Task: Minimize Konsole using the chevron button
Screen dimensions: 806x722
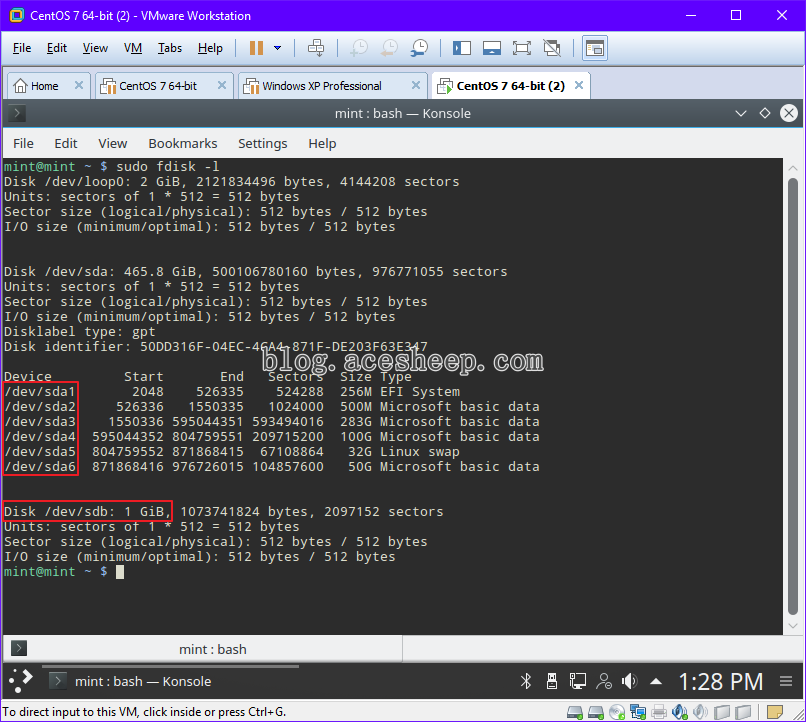Action: (741, 113)
